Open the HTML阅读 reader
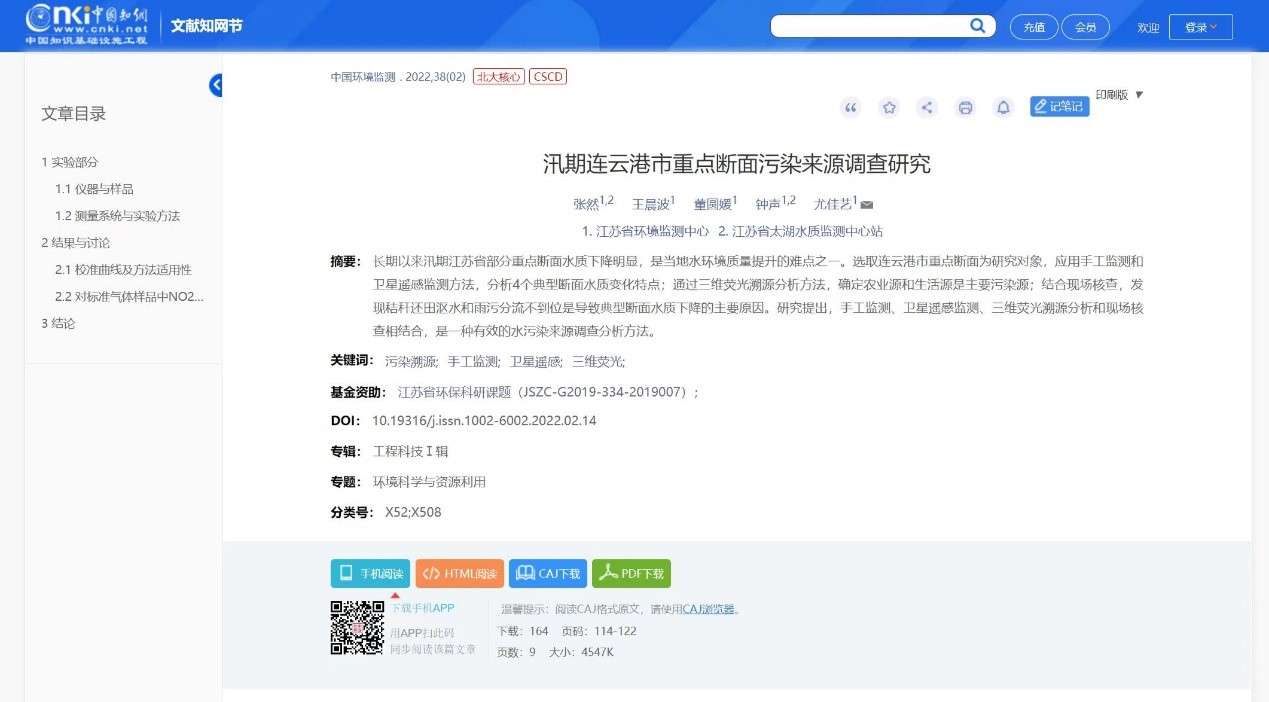 pos(459,573)
